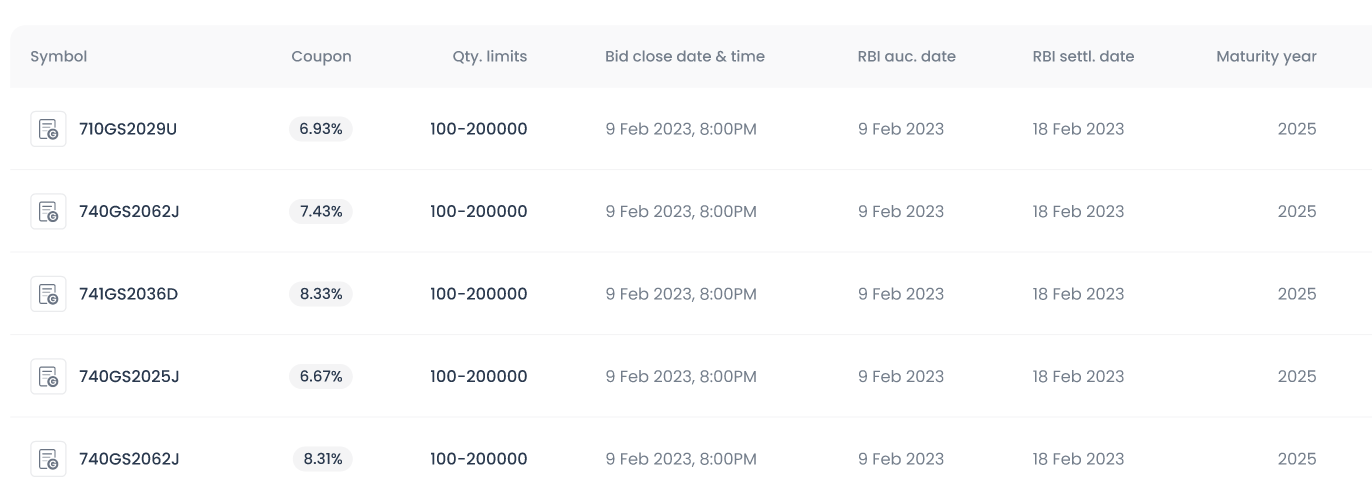Select the RBI auc. date header
The image size is (1372, 486).
tap(907, 57)
